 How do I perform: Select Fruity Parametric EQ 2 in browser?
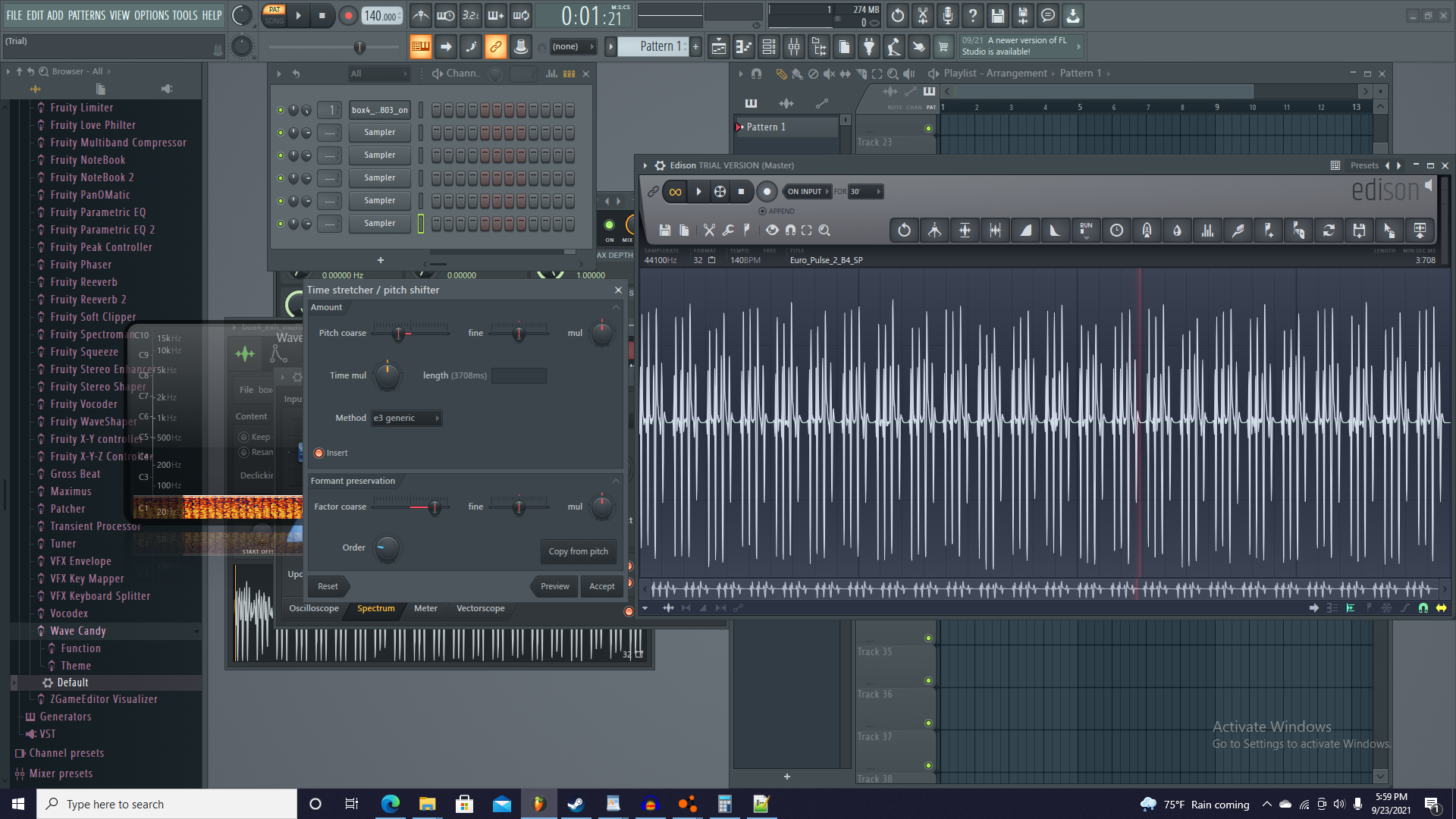coord(102,230)
